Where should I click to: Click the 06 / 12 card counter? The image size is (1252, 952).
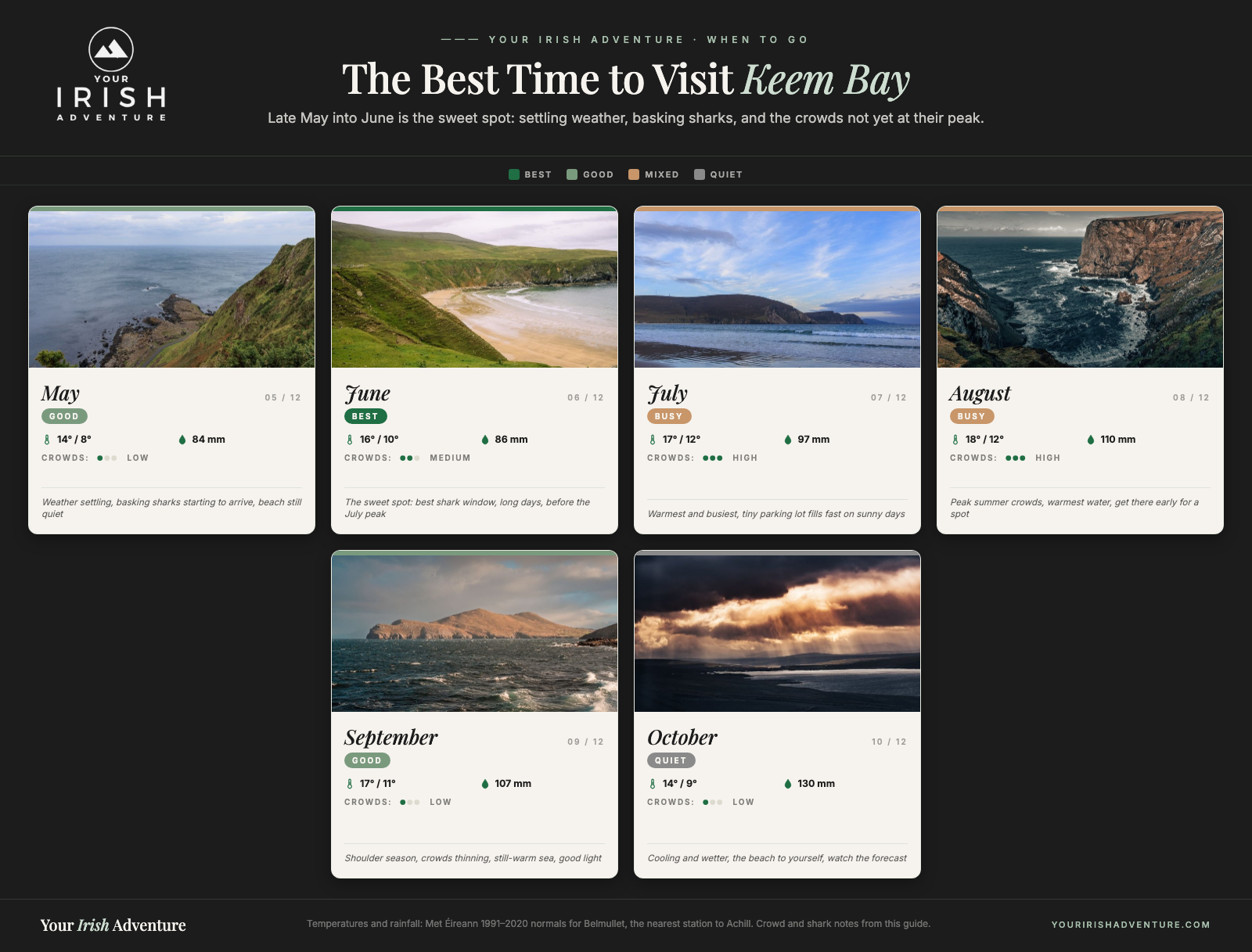tap(585, 397)
